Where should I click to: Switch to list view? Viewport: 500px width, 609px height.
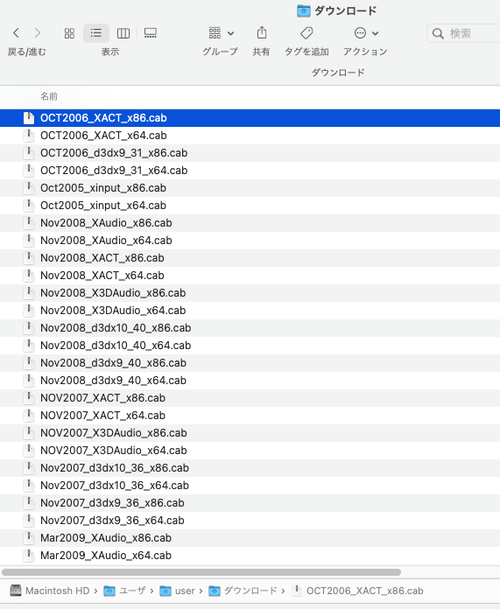pyautogui.click(x=96, y=33)
